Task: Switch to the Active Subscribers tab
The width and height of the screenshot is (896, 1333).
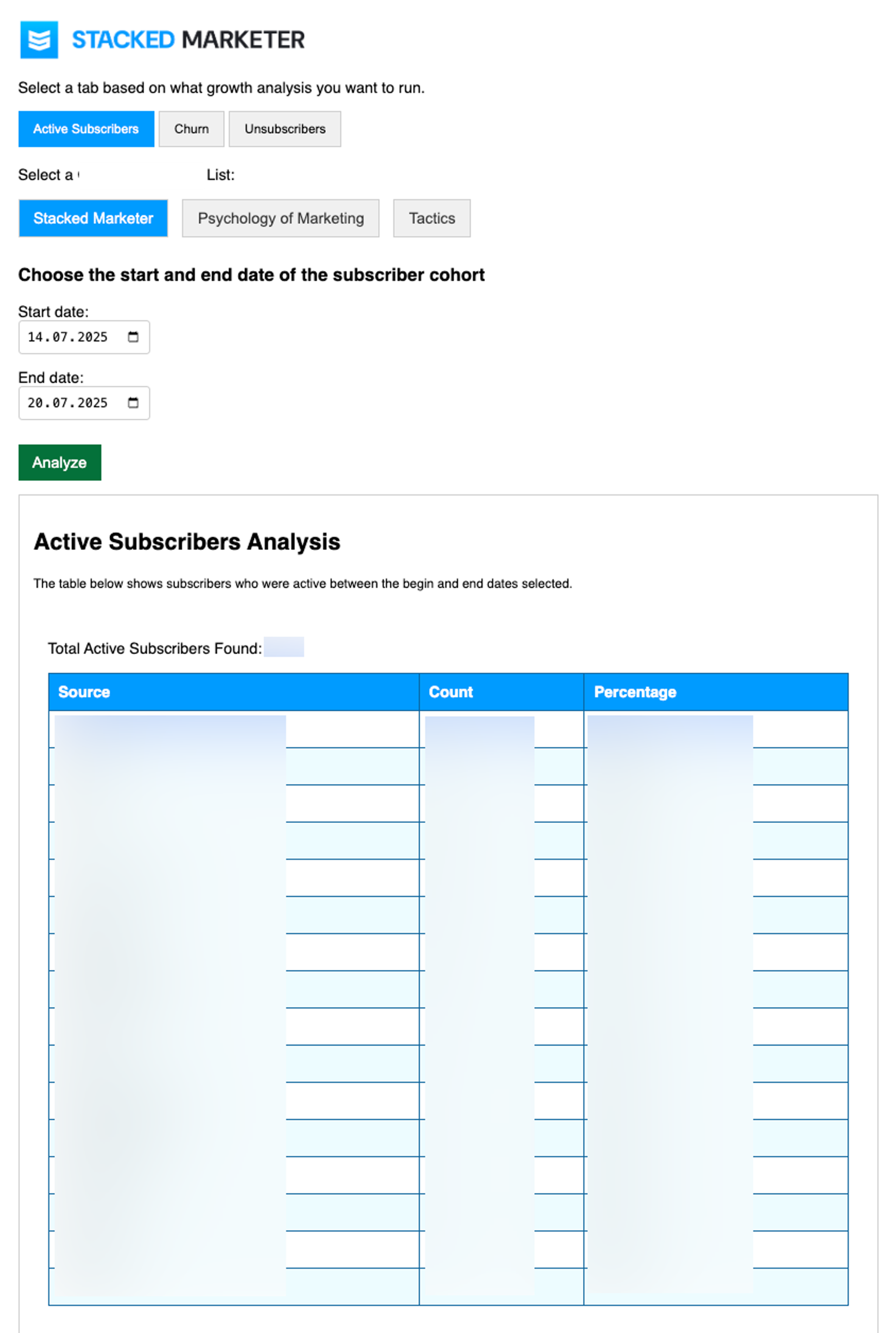Action: (86, 129)
